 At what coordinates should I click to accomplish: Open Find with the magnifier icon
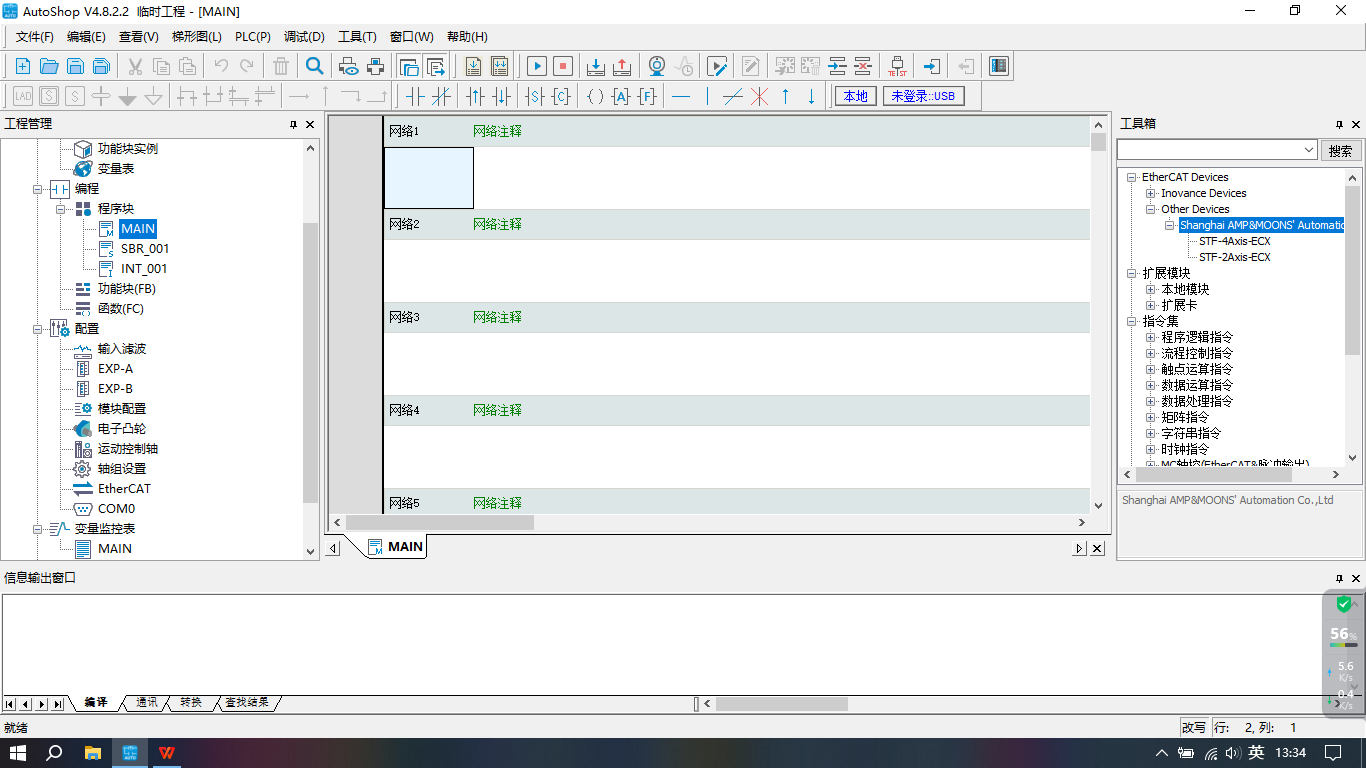point(315,66)
